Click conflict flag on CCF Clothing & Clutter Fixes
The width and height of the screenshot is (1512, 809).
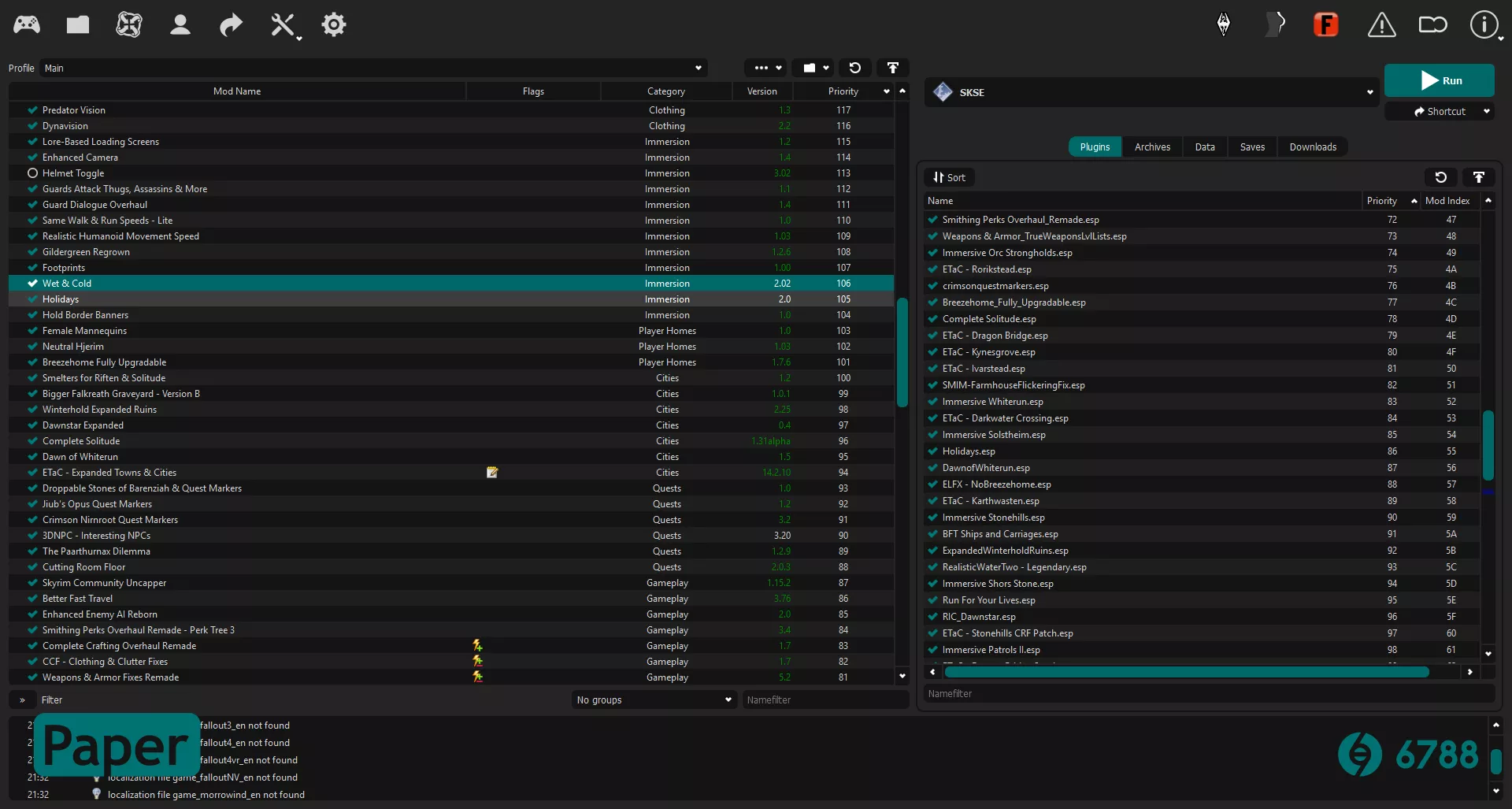point(477,662)
